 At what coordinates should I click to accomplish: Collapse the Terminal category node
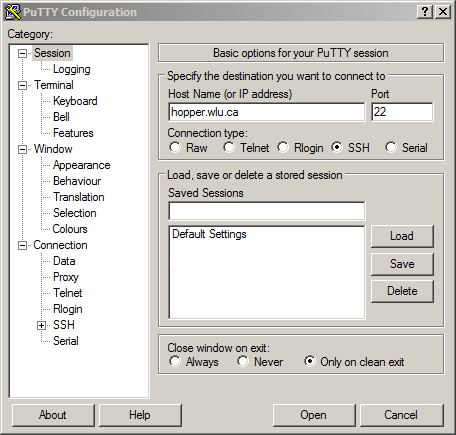coord(22,85)
